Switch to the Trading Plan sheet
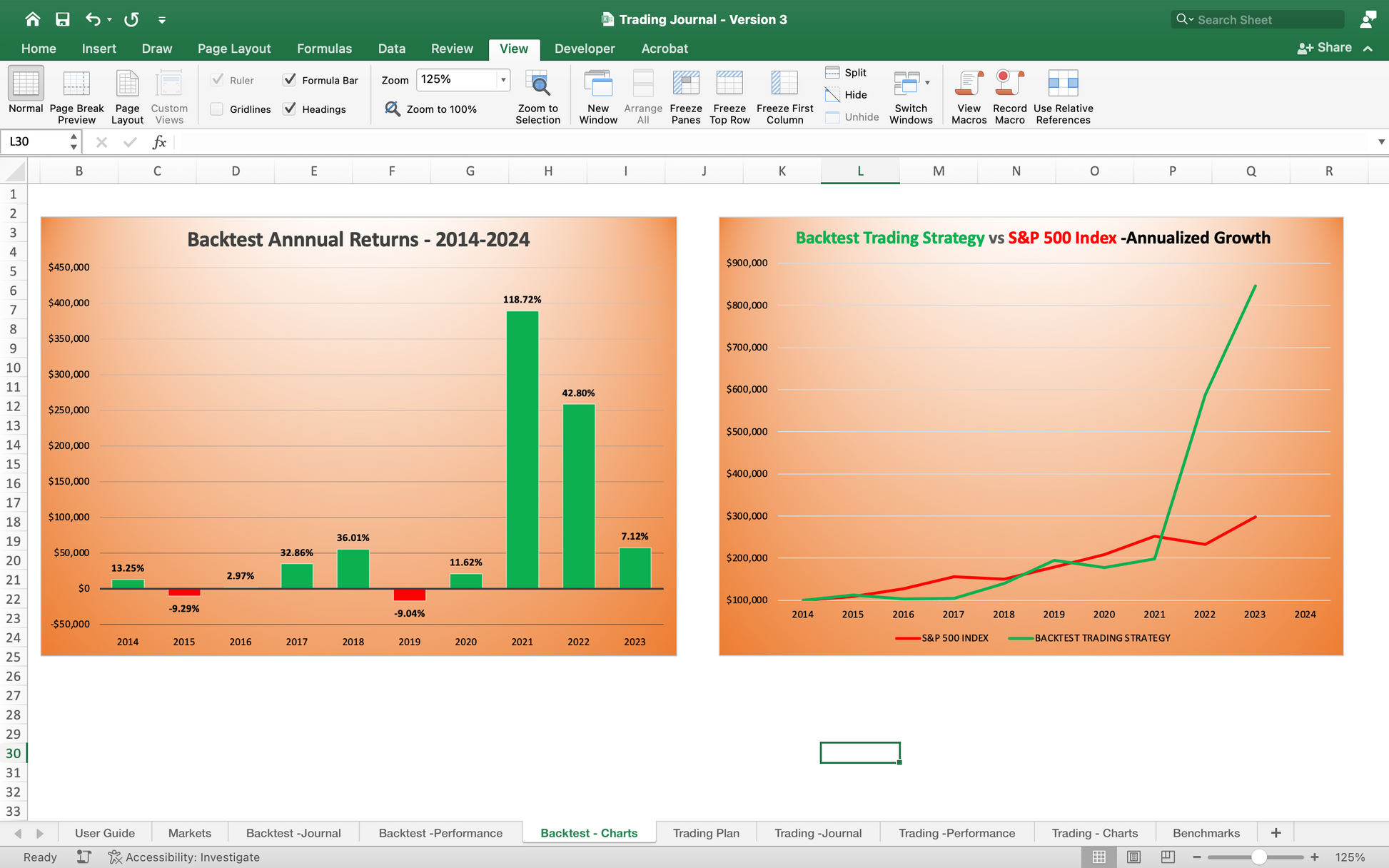Screen dimensions: 1389x868 pyautogui.click(x=705, y=833)
